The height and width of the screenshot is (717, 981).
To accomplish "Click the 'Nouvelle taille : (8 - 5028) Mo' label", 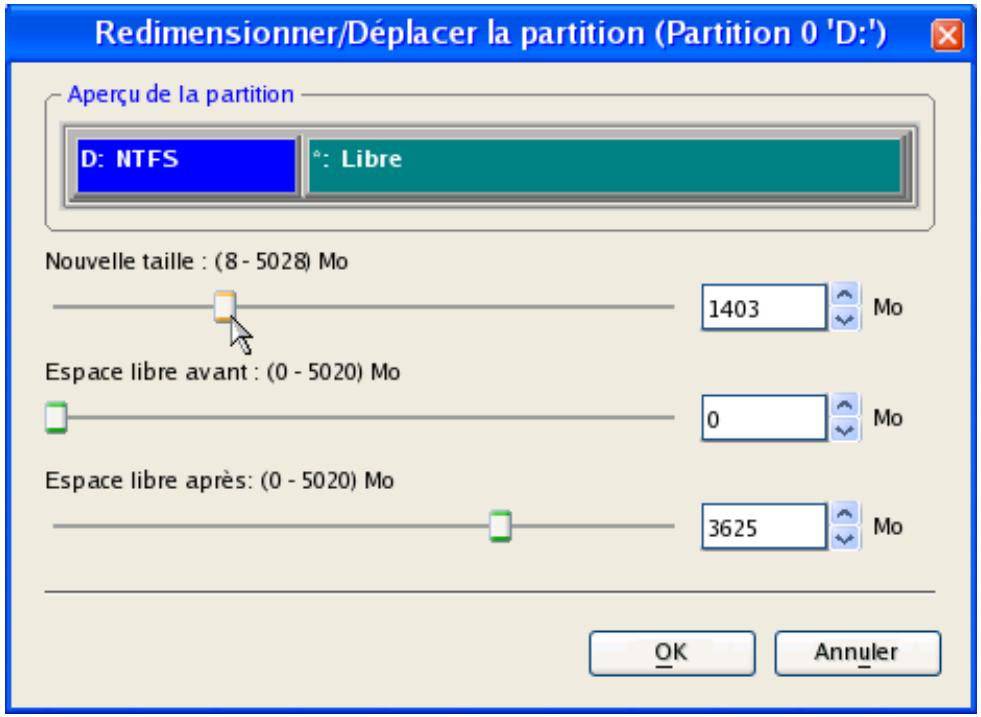I will click(x=196, y=261).
